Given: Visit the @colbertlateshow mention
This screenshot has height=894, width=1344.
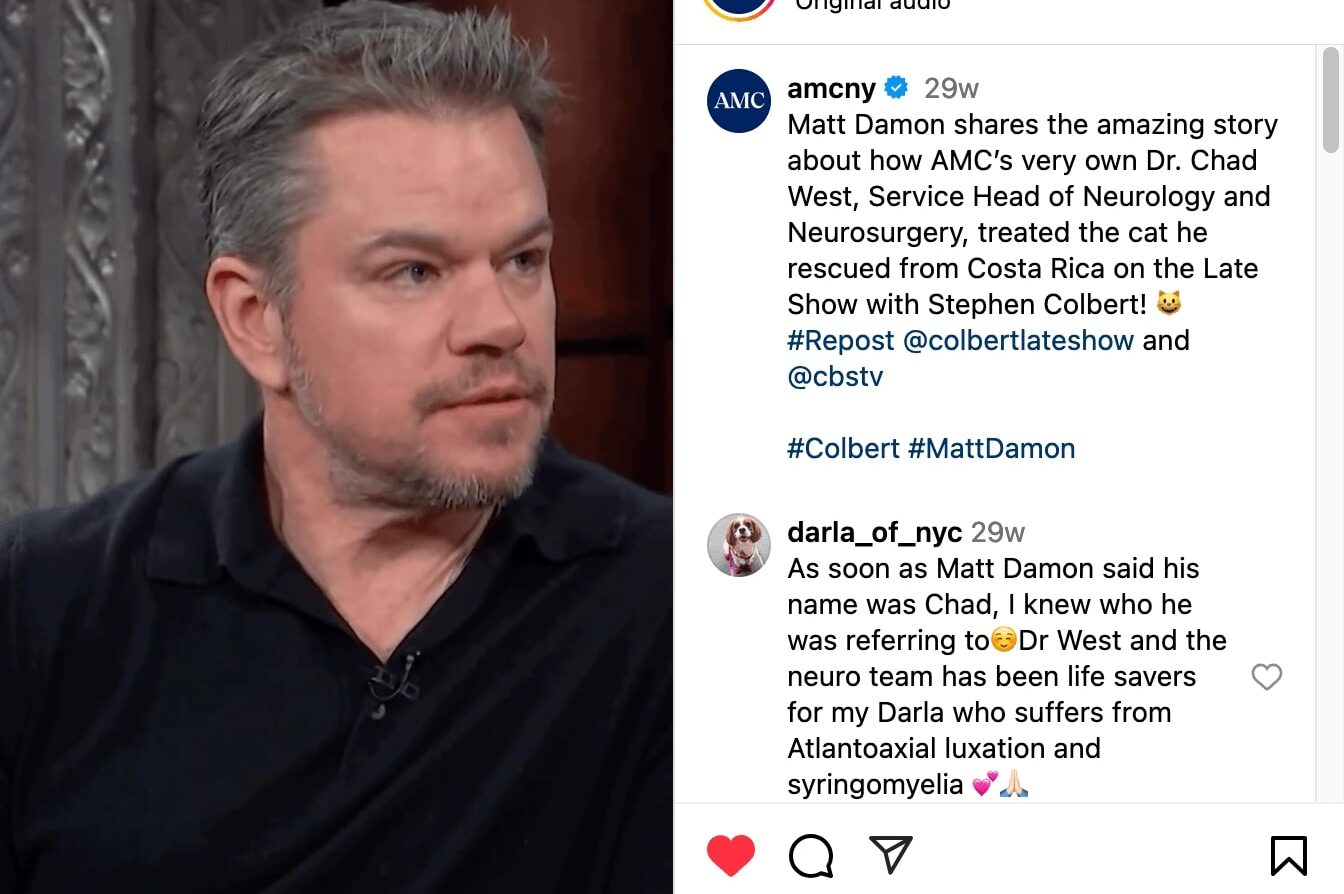Looking at the screenshot, I should click(1018, 340).
